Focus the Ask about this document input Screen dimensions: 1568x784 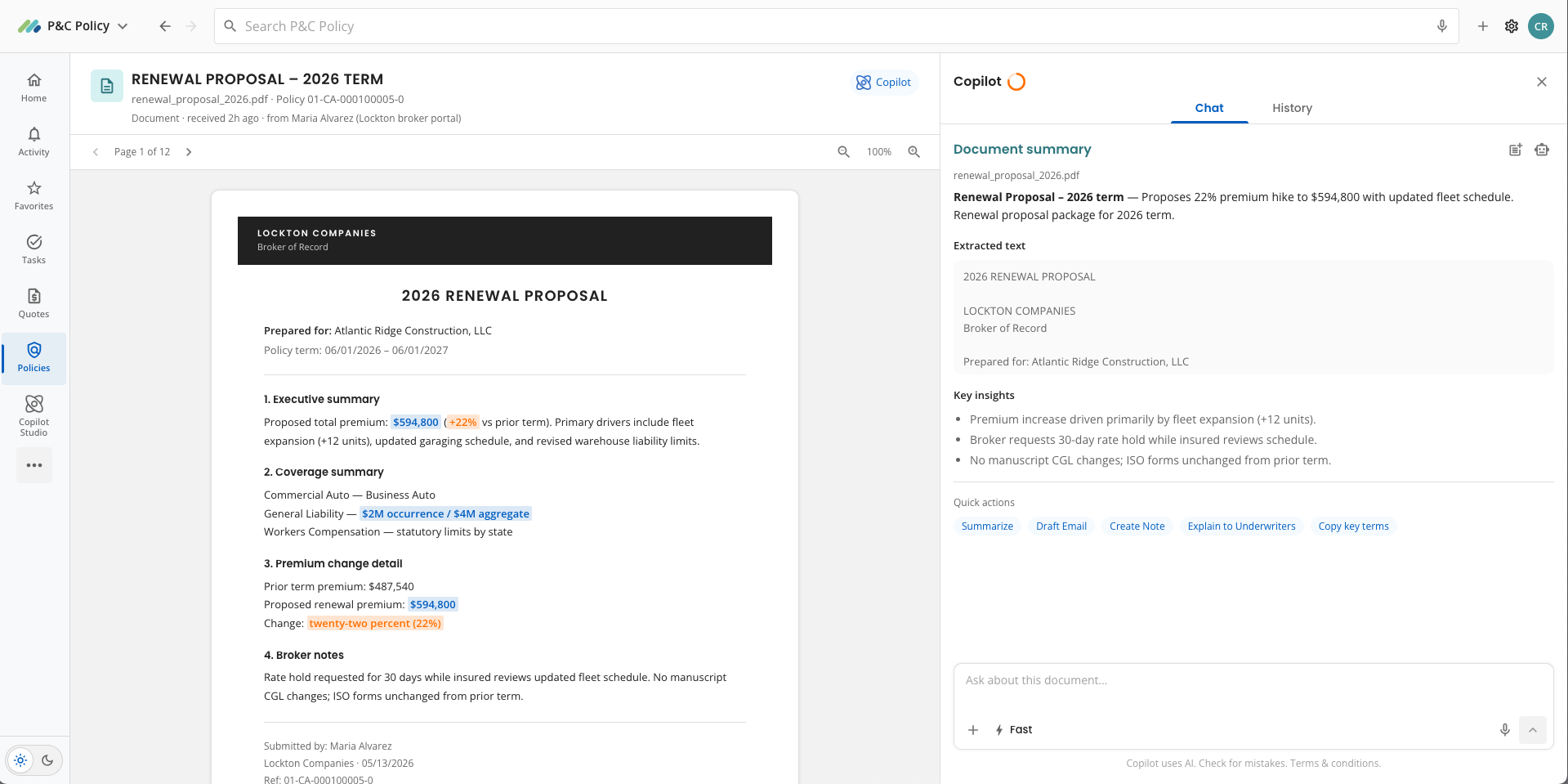click(1253, 681)
